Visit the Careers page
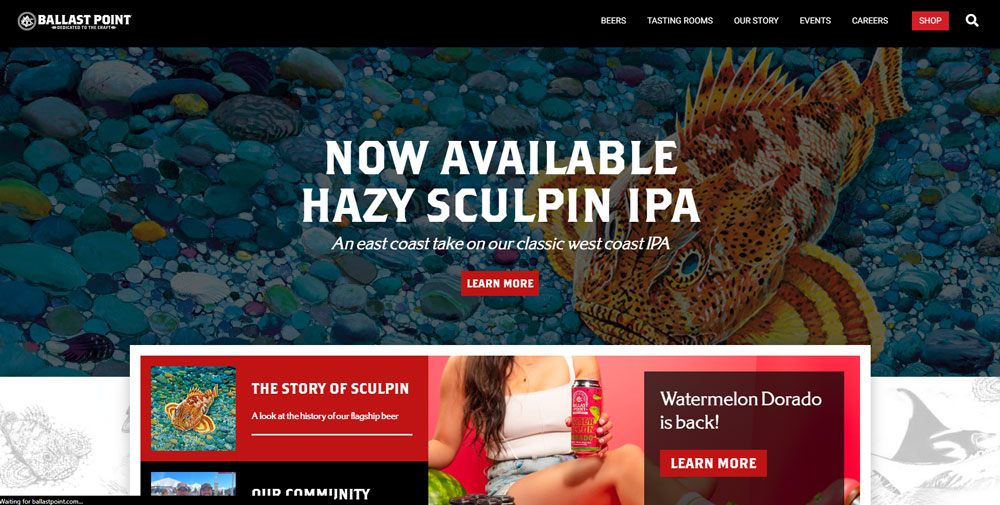The height and width of the screenshot is (505, 1000). click(x=869, y=20)
